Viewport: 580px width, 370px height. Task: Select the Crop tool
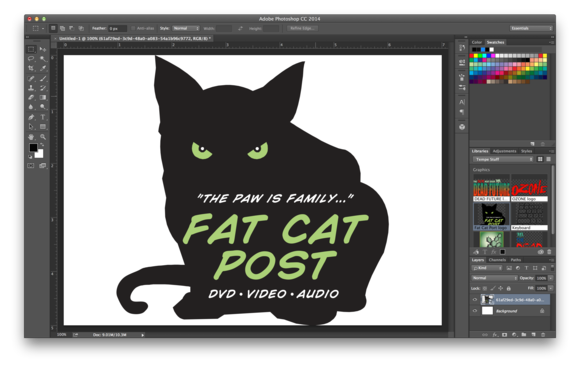pos(31,68)
